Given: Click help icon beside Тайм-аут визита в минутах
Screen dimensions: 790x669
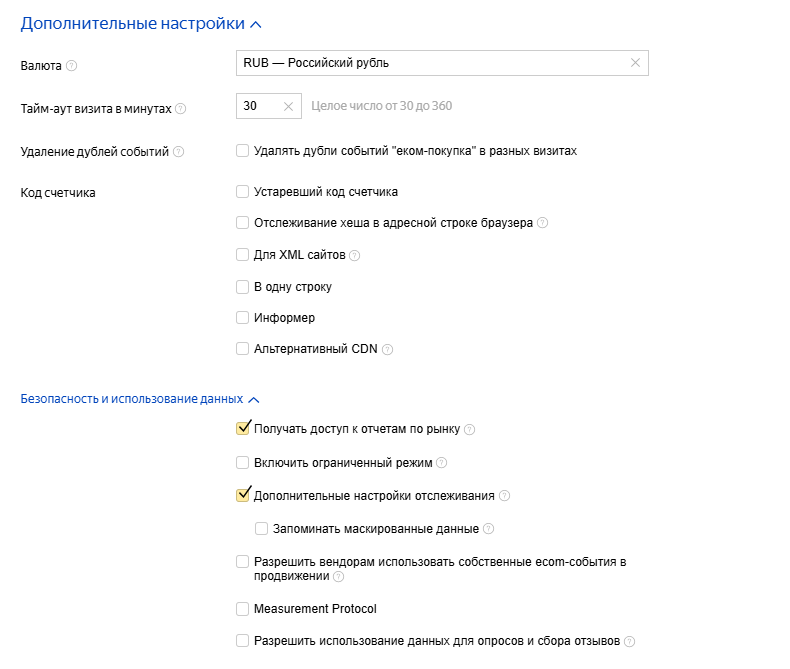Looking at the screenshot, I should (x=181, y=109).
